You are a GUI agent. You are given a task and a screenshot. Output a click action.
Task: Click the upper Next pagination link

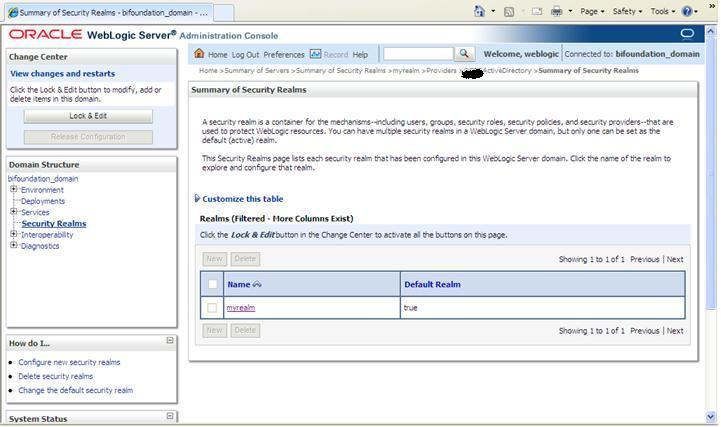coord(675,259)
